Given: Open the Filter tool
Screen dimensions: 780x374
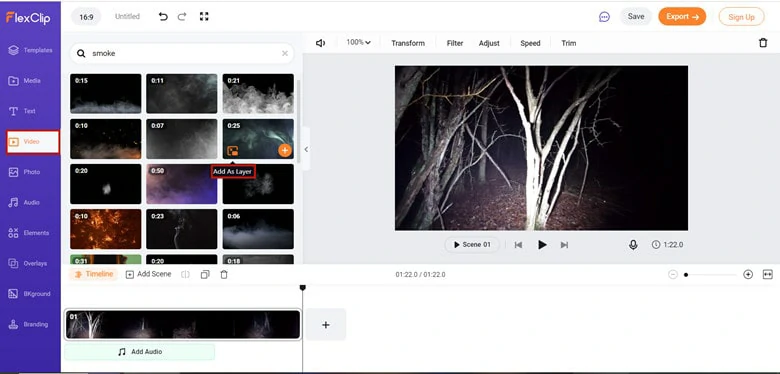Looking at the screenshot, I should pyautogui.click(x=455, y=43).
